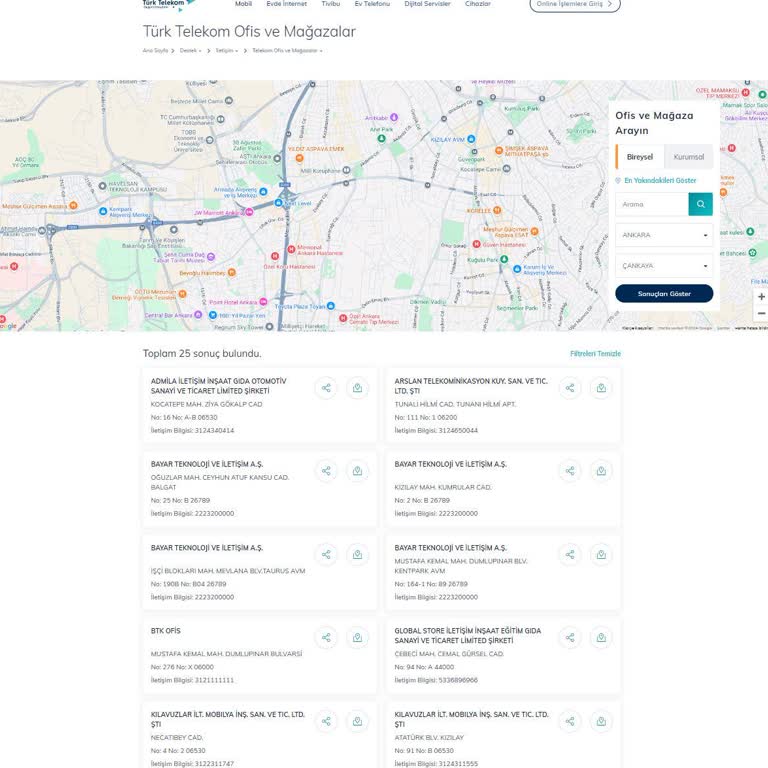Screen dimensions: 768x768
Task: Click Kuğulu Park map marker
Action: click(x=504, y=259)
